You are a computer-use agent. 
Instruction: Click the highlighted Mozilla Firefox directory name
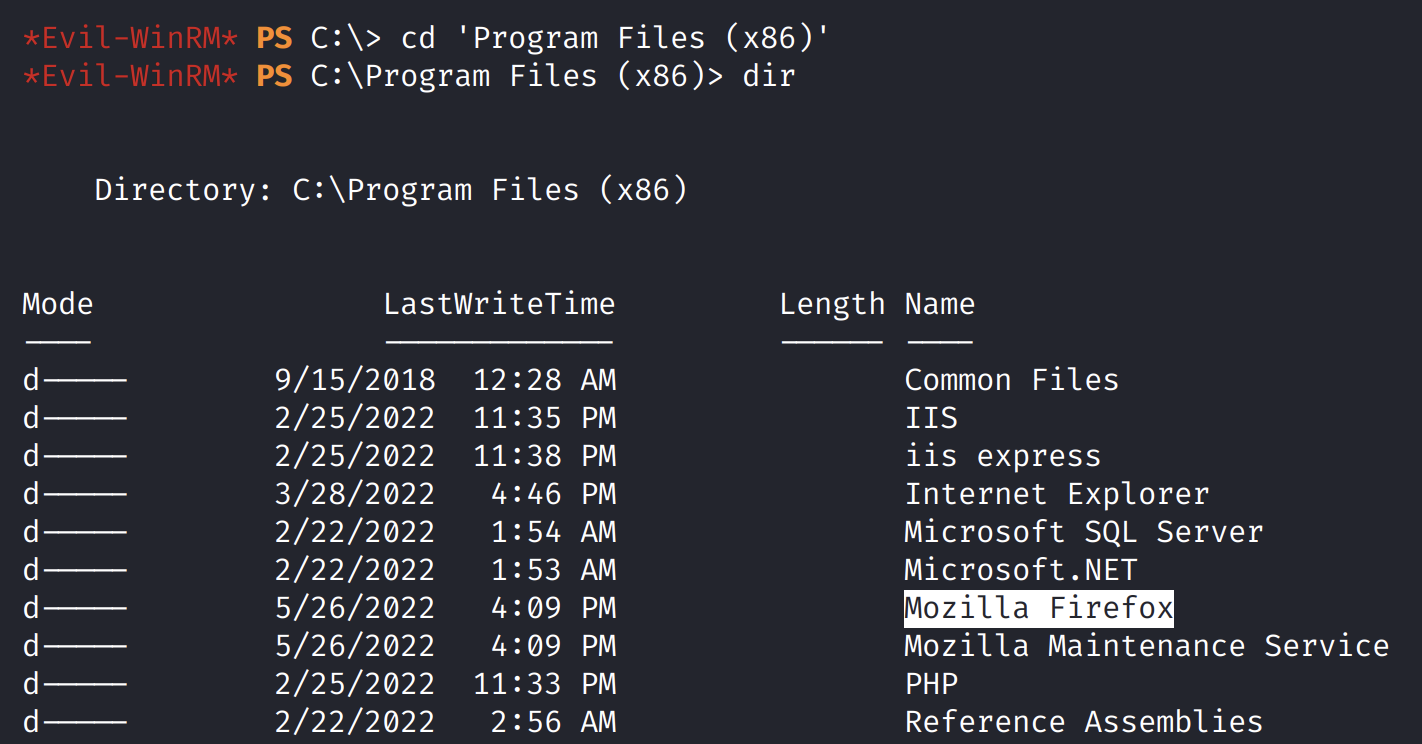(x=1038, y=608)
